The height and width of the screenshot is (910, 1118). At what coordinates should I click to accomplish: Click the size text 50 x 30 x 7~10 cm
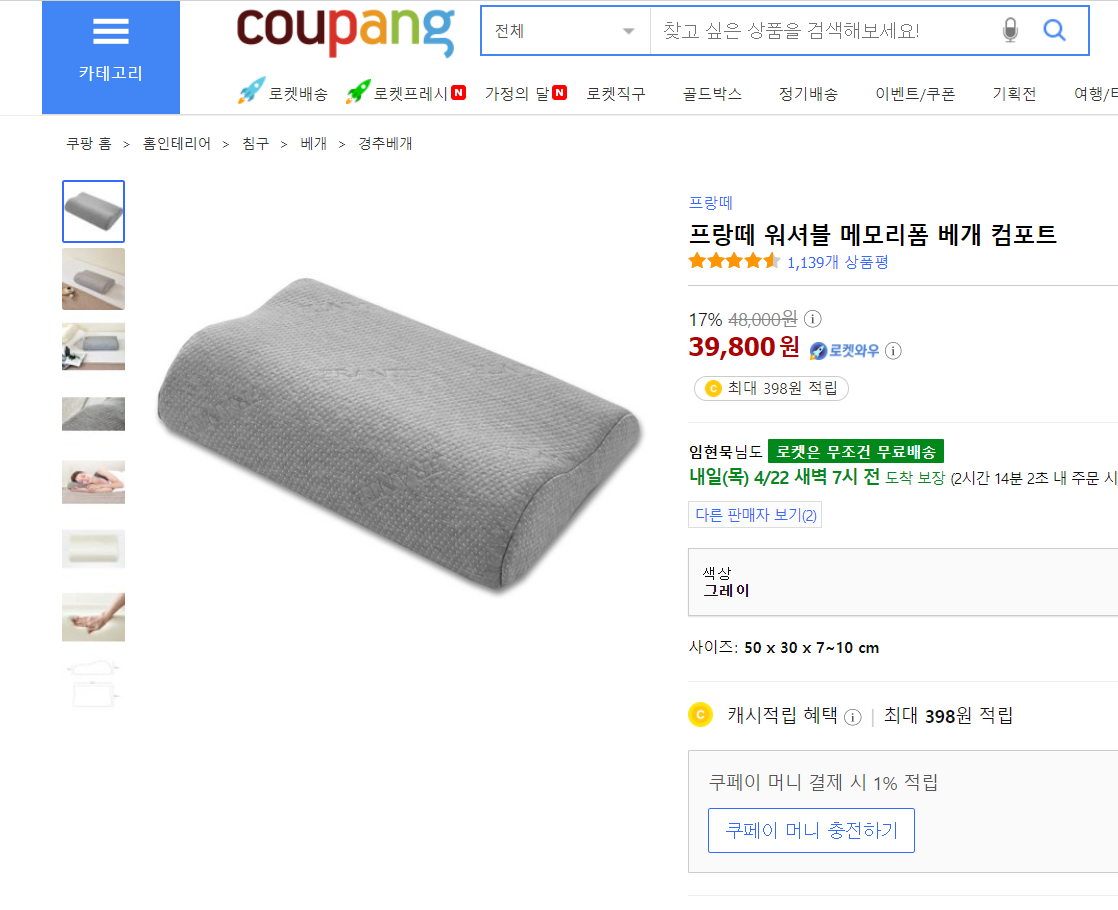(811, 648)
